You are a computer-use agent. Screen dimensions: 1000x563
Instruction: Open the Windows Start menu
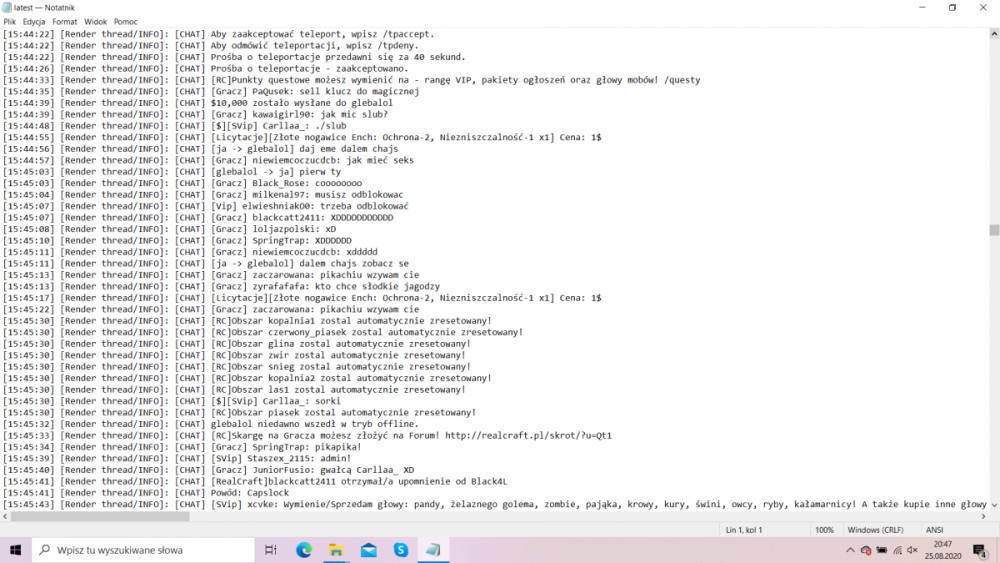pos(15,550)
